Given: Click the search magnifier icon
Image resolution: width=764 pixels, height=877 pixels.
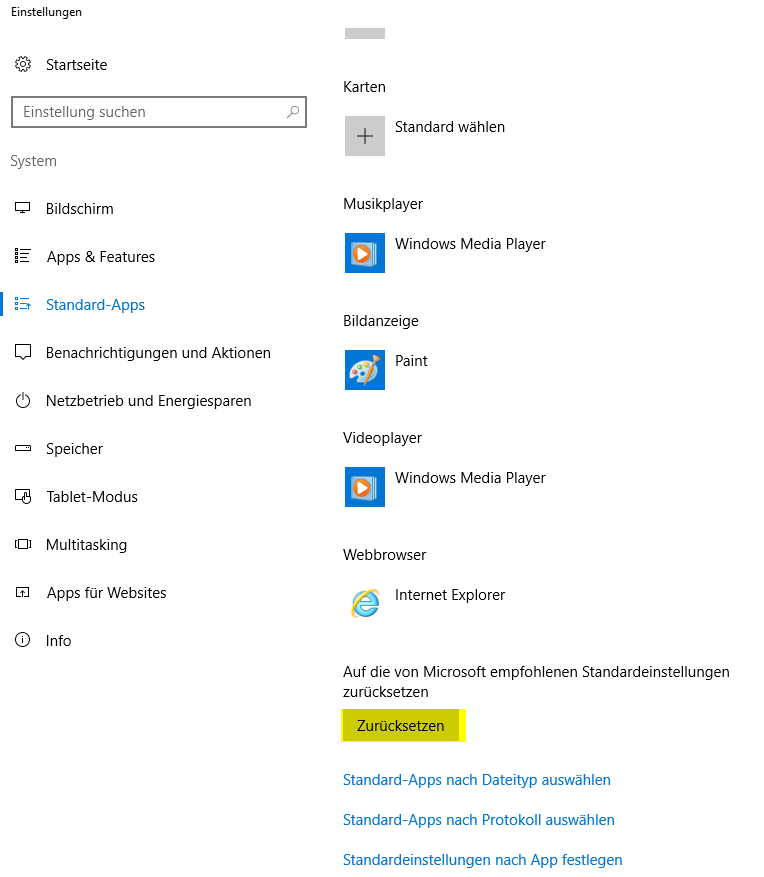Looking at the screenshot, I should pyautogui.click(x=293, y=112).
